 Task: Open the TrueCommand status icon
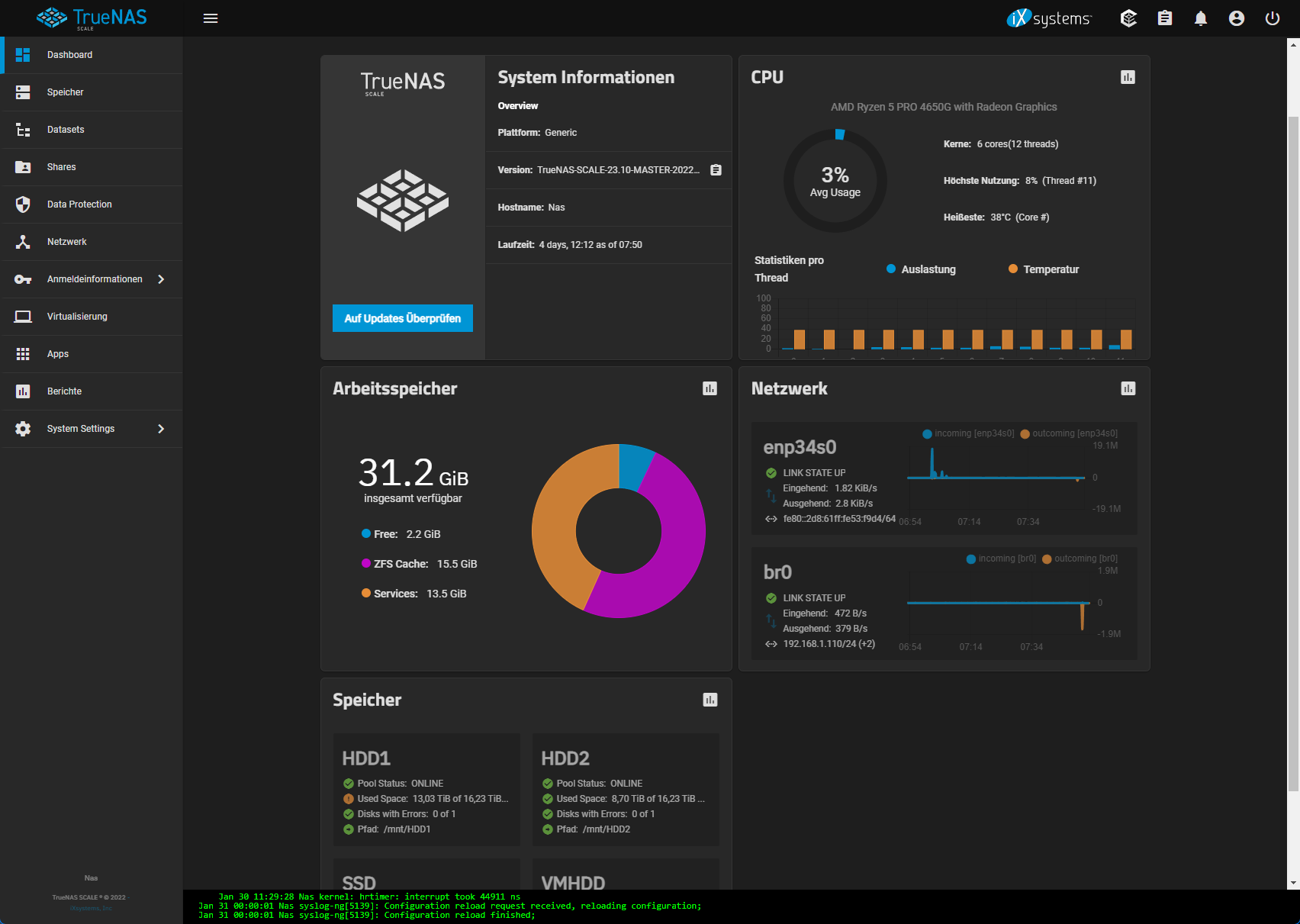(1128, 18)
